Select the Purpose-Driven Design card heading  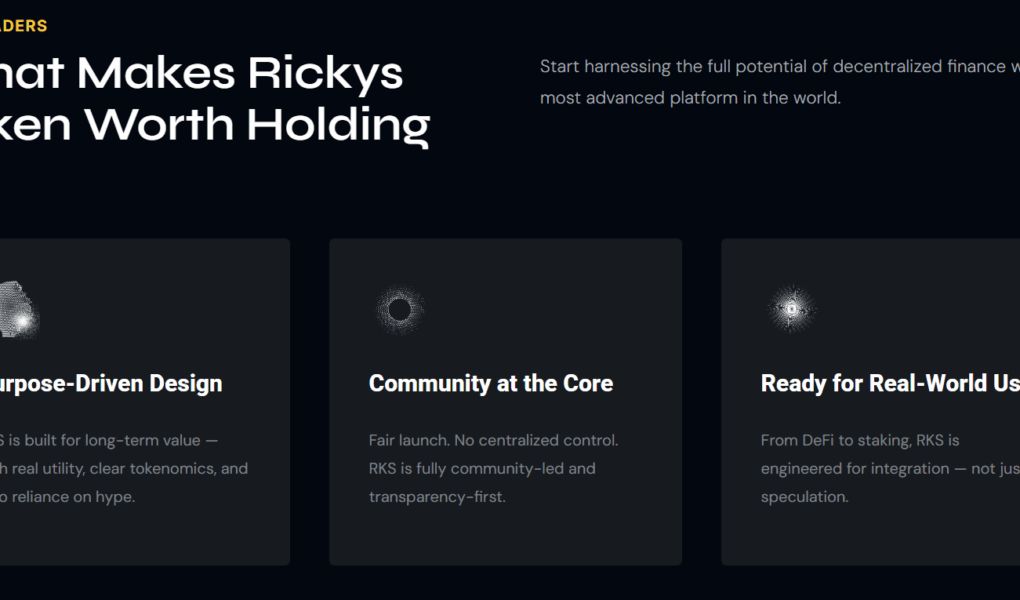click(x=112, y=383)
